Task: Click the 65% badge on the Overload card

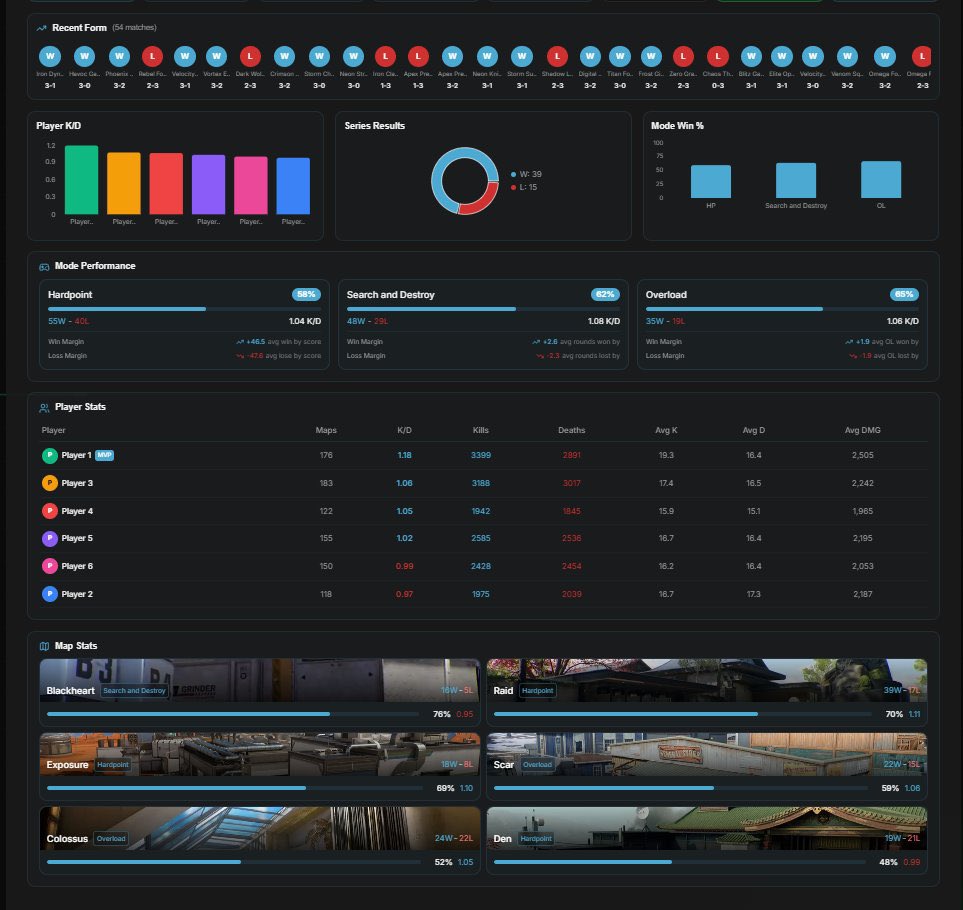Action: (x=902, y=294)
